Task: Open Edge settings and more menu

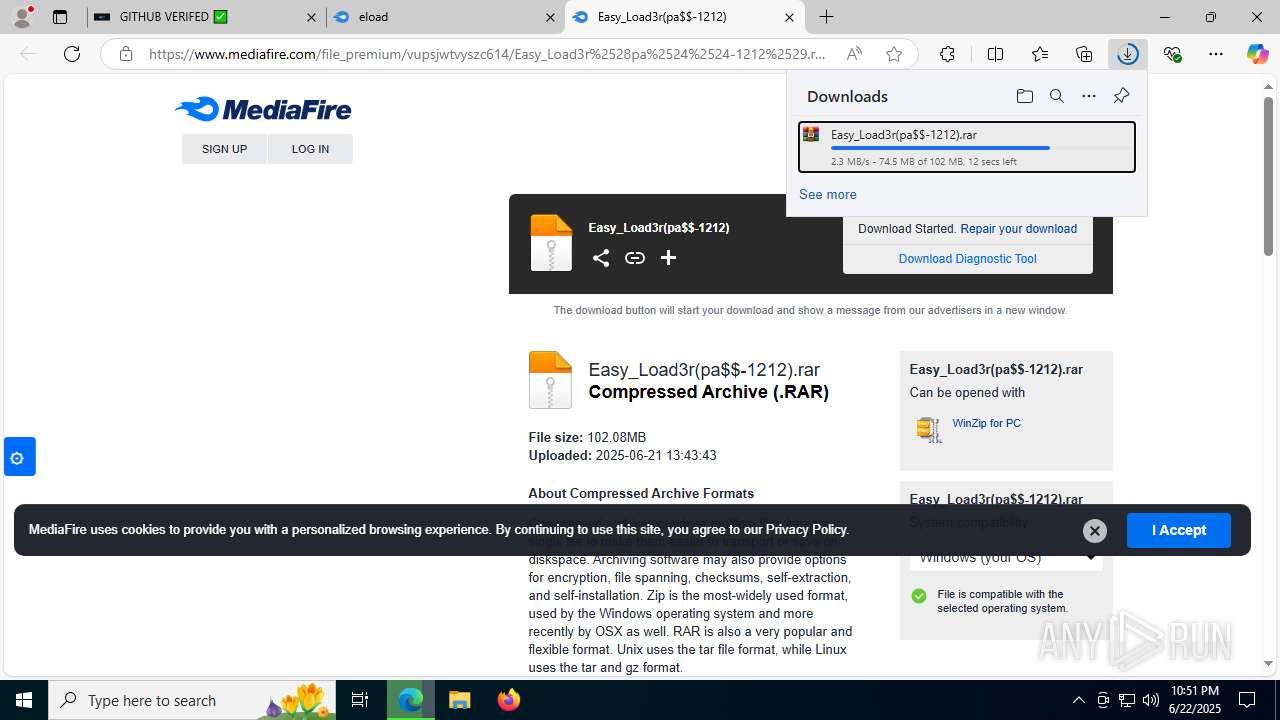Action: point(1216,54)
